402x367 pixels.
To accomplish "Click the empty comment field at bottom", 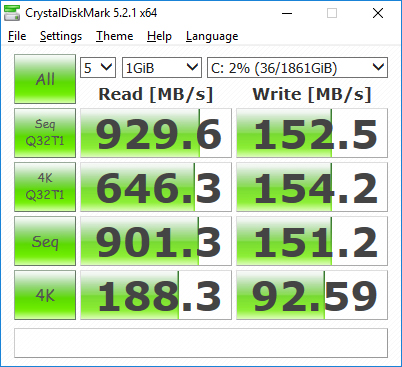I will [x=201, y=343].
